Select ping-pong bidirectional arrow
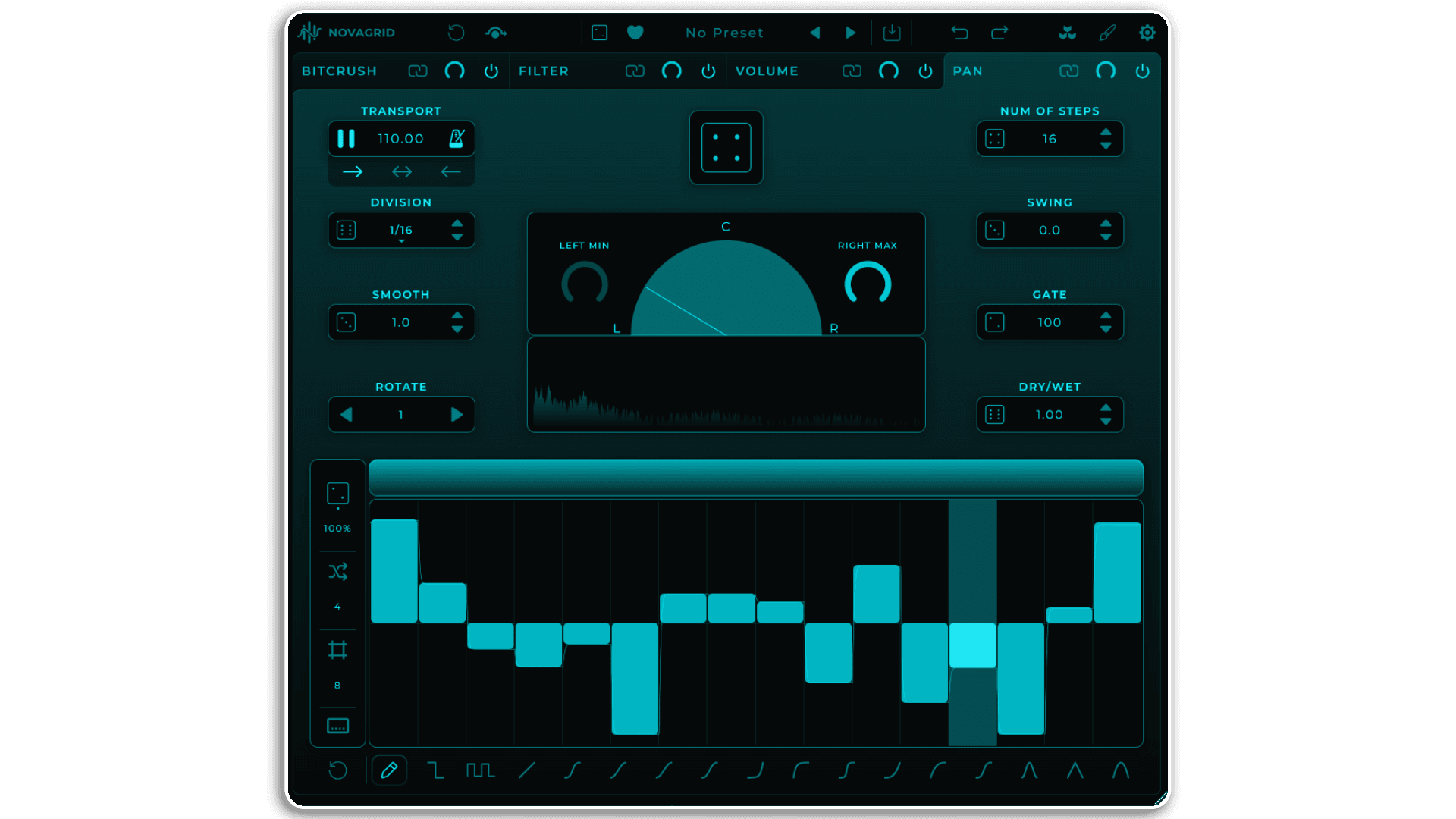 pyautogui.click(x=402, y=172)
